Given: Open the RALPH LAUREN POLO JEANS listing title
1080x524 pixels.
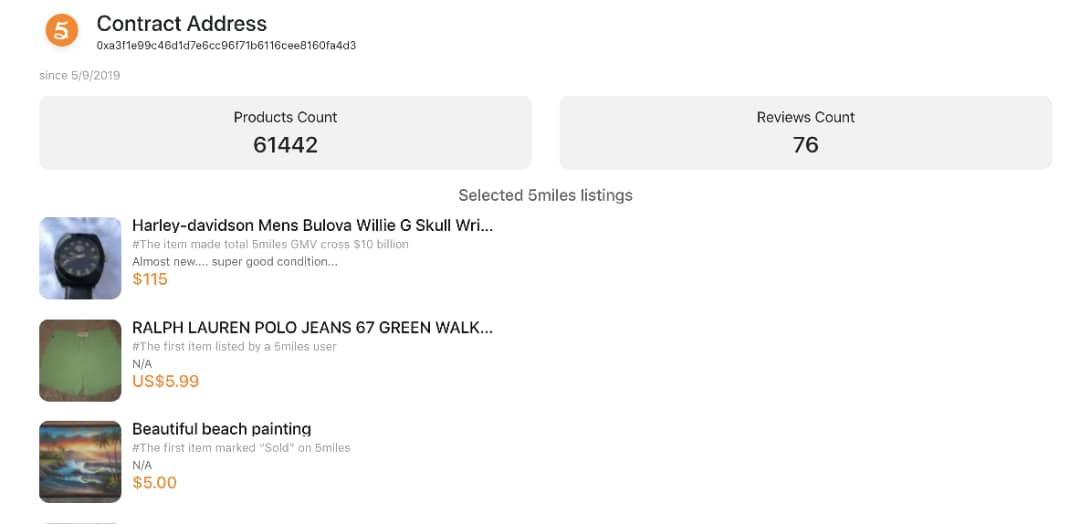Looking at the screenshot, I should [x=312, y=328].
